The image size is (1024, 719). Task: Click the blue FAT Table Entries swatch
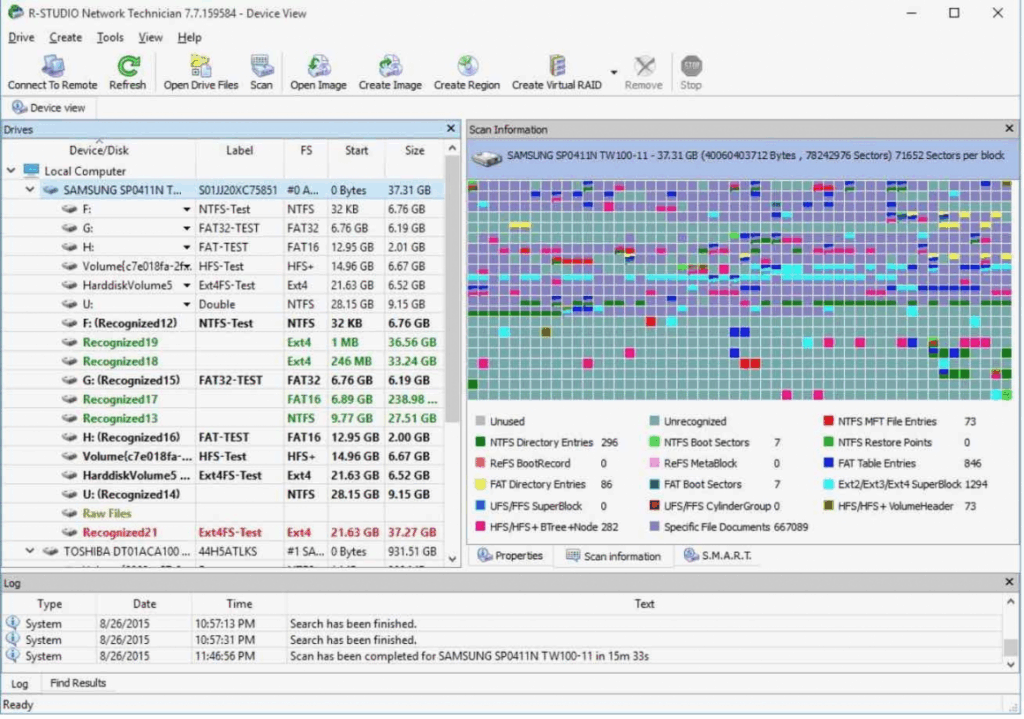coord(829,464)
